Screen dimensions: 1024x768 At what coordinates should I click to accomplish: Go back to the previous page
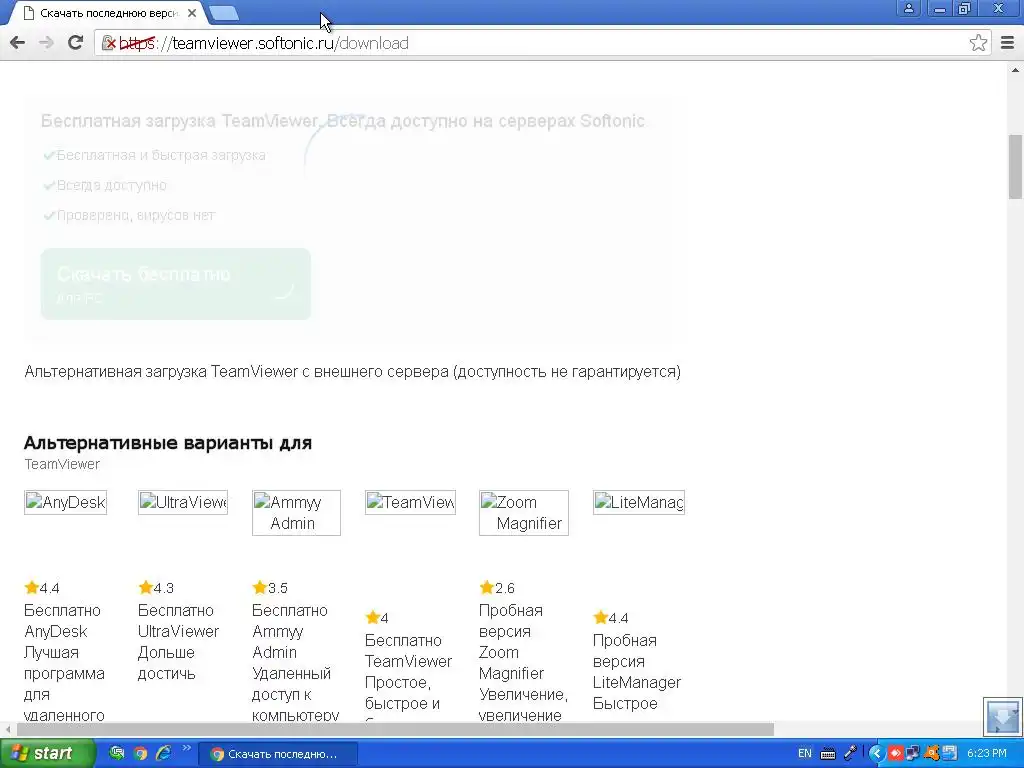tap(18, 43)
